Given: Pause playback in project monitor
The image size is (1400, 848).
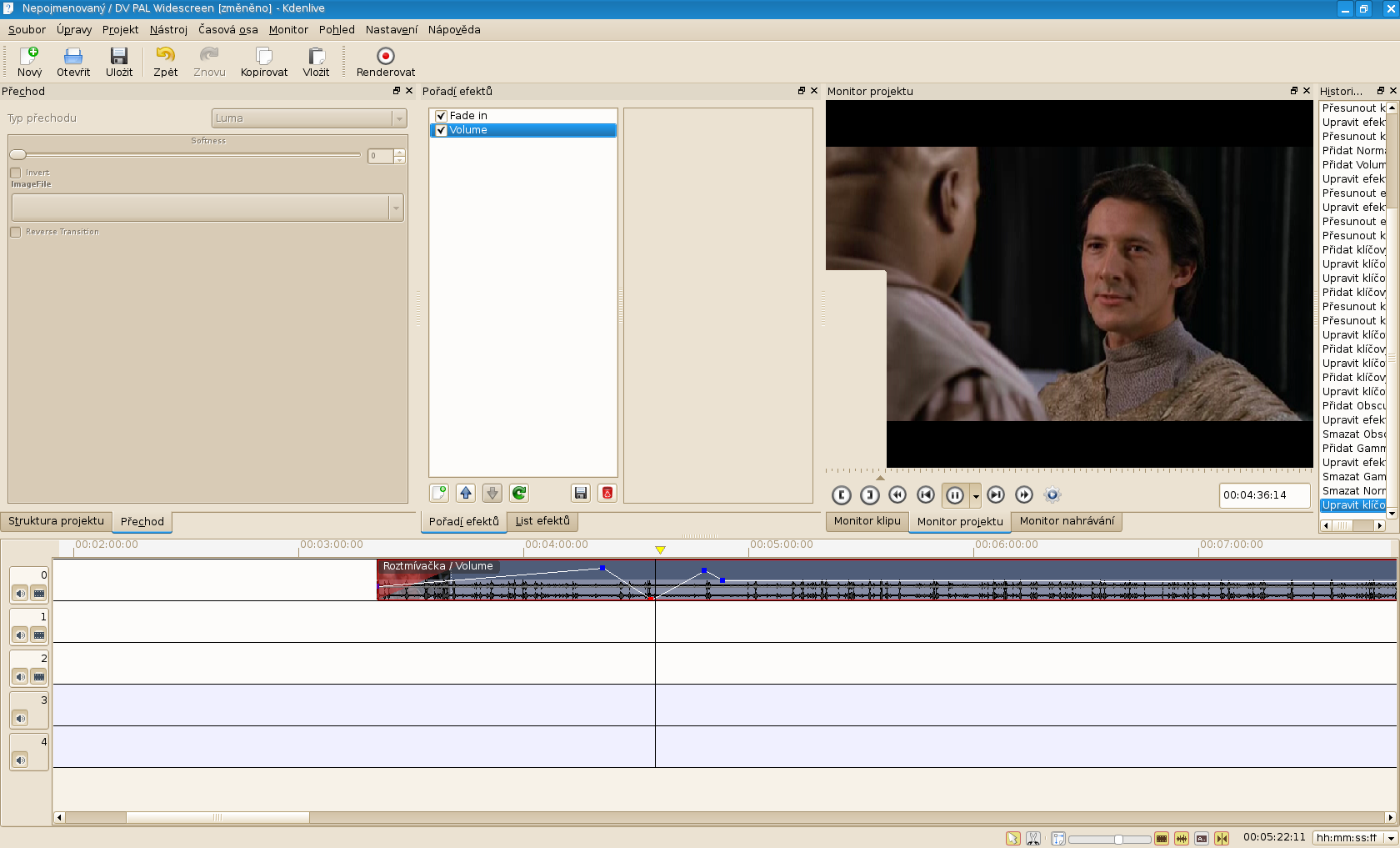Looking at the screenshot, I should (955, 495).
